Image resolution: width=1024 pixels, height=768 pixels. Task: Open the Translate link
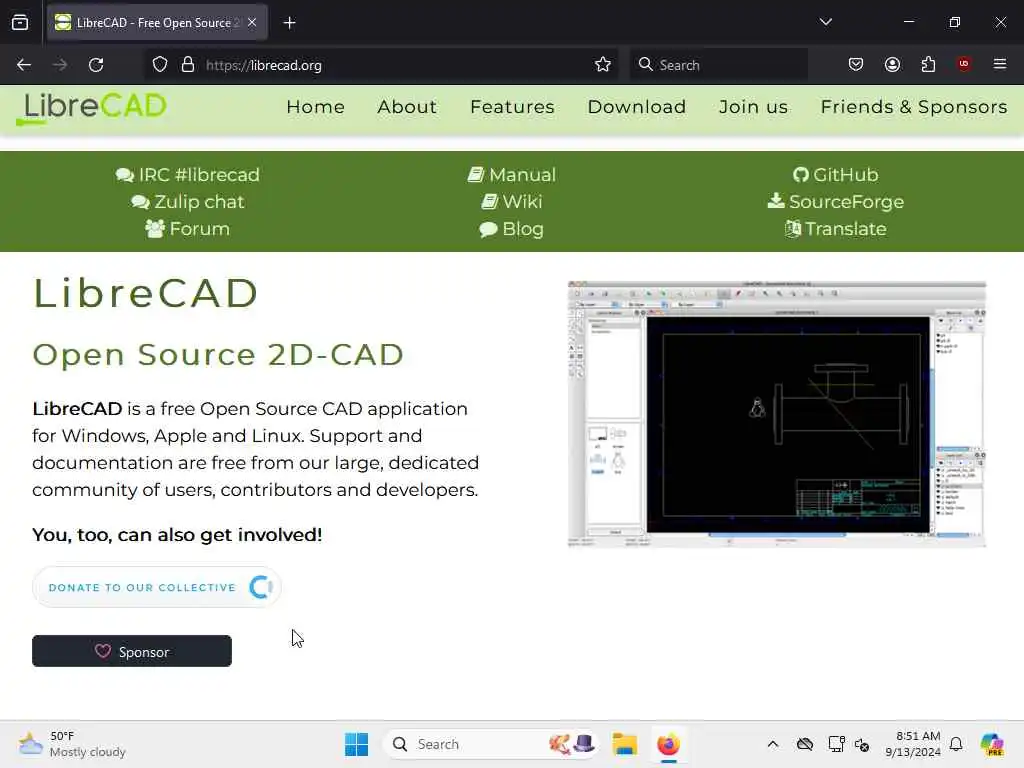pyautogui.click(x=836, y=229)
